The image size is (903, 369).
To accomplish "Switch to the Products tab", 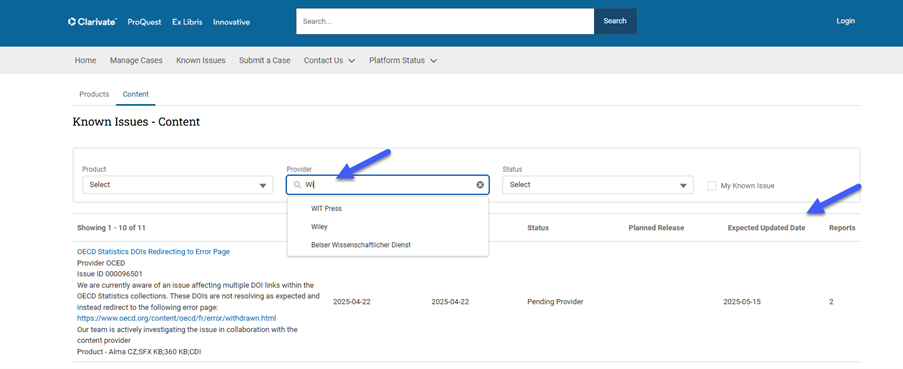I will pyautogui.click(x=94, y=94).
